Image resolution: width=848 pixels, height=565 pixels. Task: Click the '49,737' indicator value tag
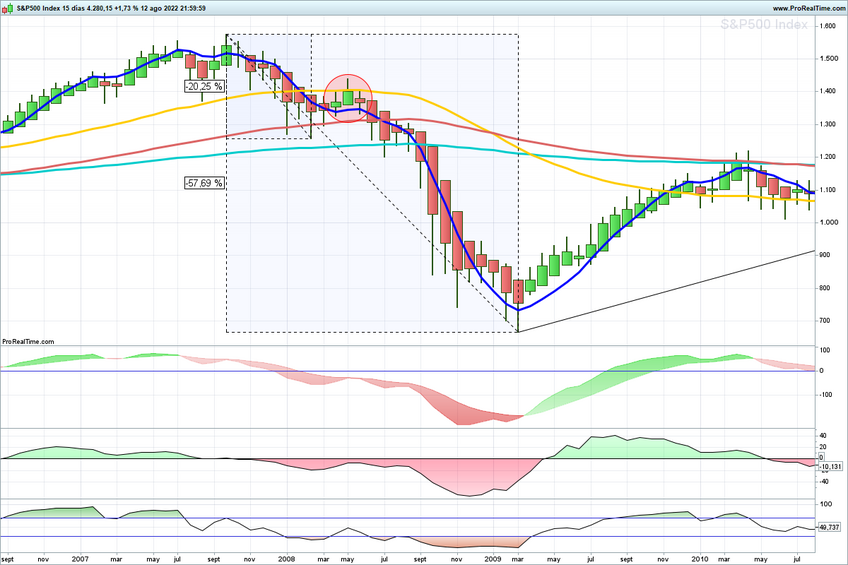click(x=830, y=527)
